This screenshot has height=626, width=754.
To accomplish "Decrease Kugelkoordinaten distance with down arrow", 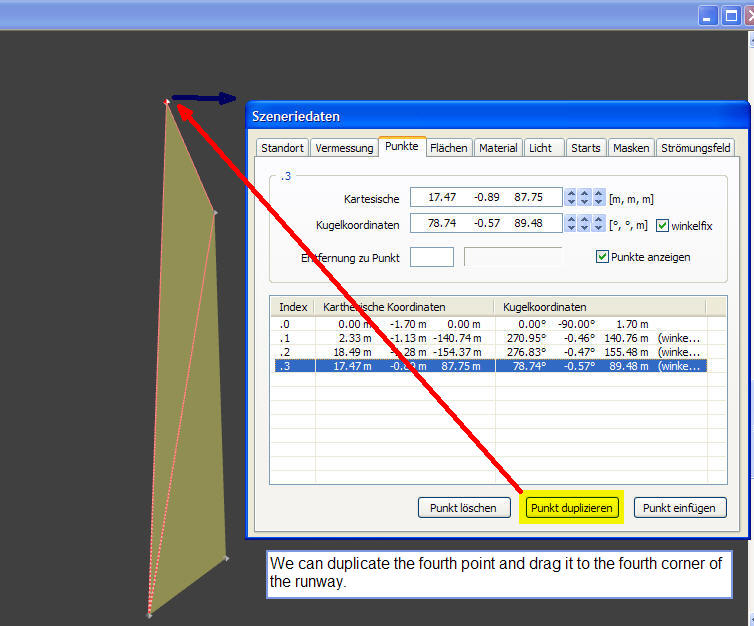I will [x=598, y=227].
